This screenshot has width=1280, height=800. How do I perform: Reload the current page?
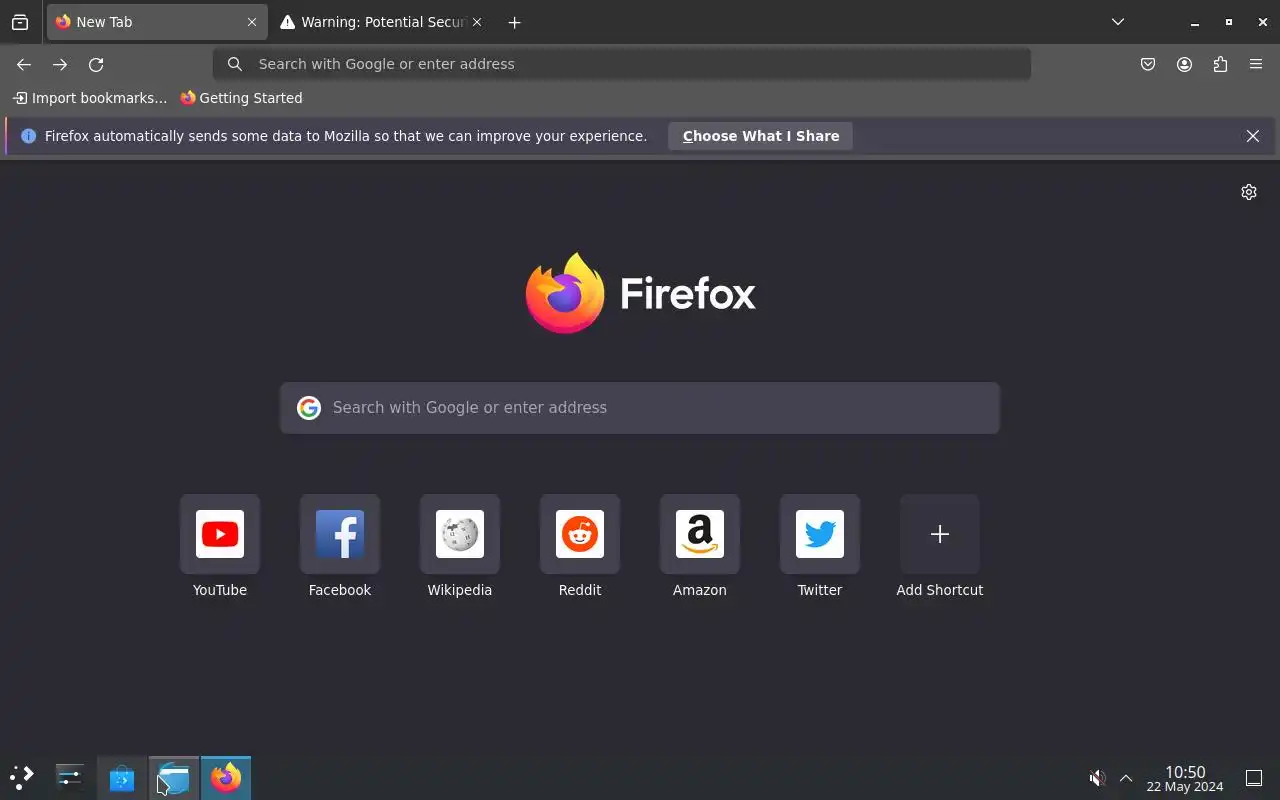[x=96, y=64]
